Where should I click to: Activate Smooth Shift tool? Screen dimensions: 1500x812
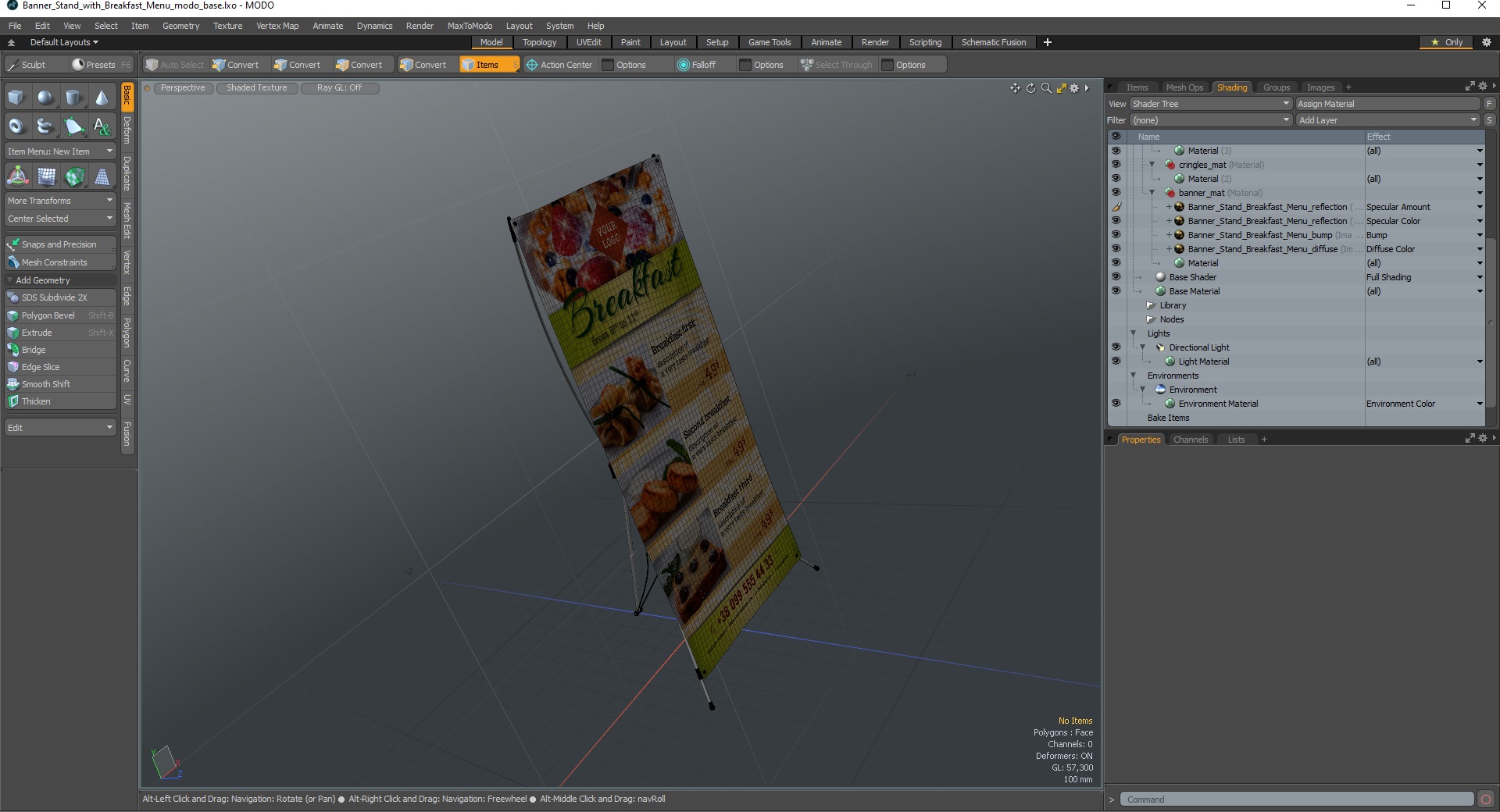60,384
